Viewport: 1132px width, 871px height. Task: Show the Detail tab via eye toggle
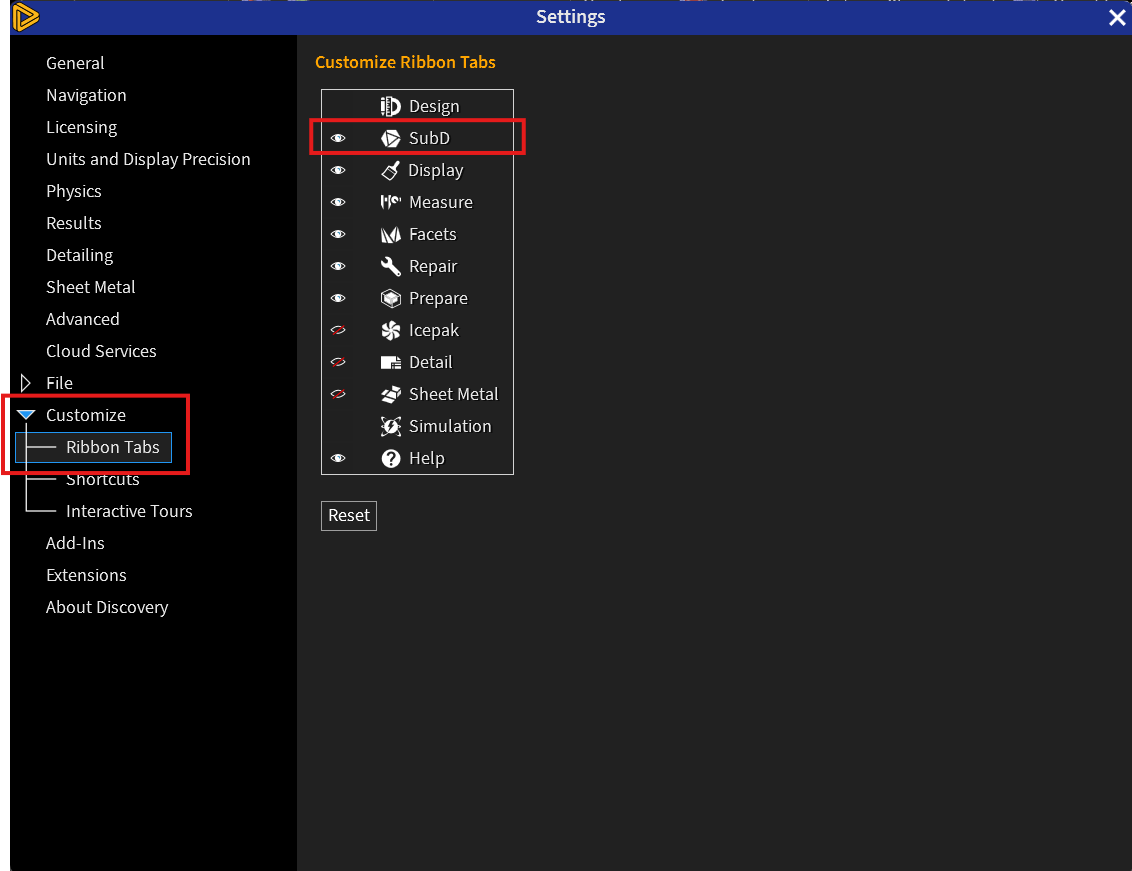(x=338, y=362)
